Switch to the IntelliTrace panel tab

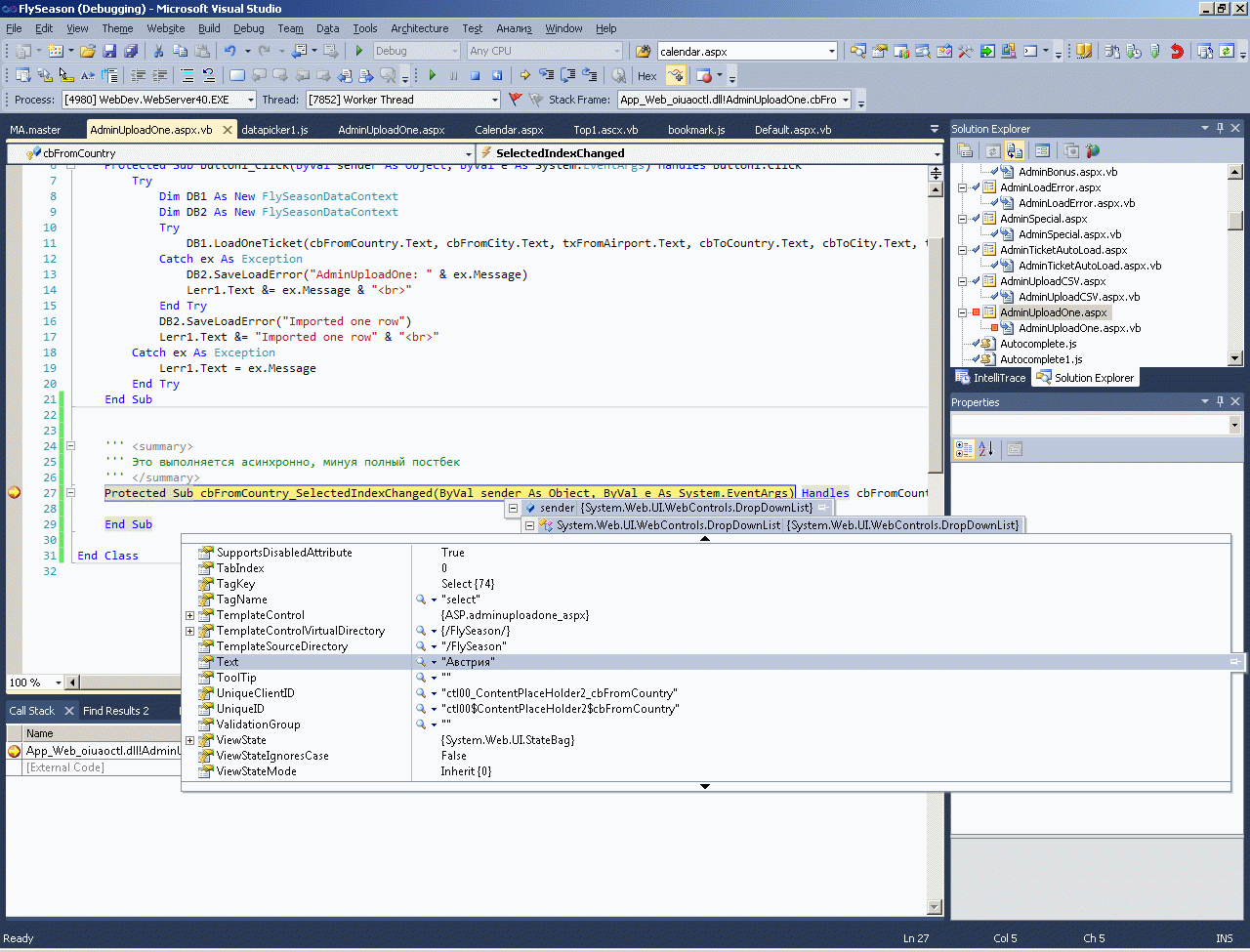pos(990,378)
